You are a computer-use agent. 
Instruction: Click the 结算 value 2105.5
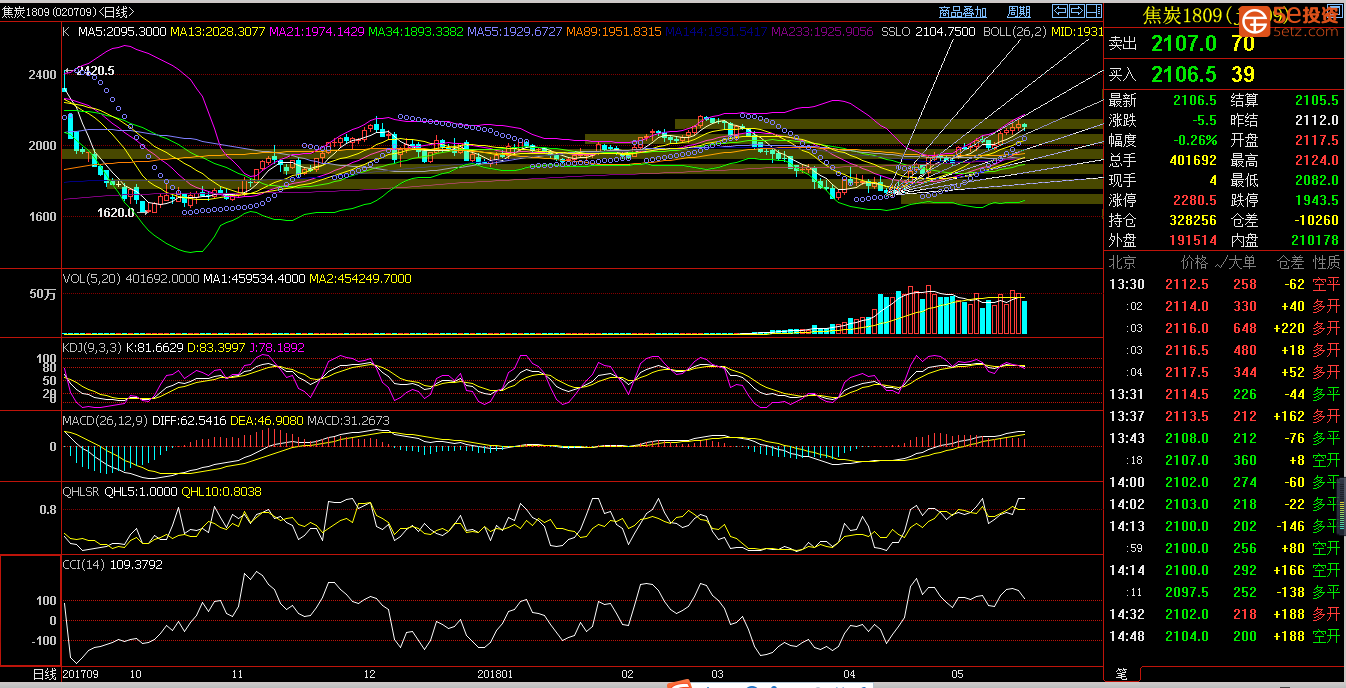(1316, 100)
